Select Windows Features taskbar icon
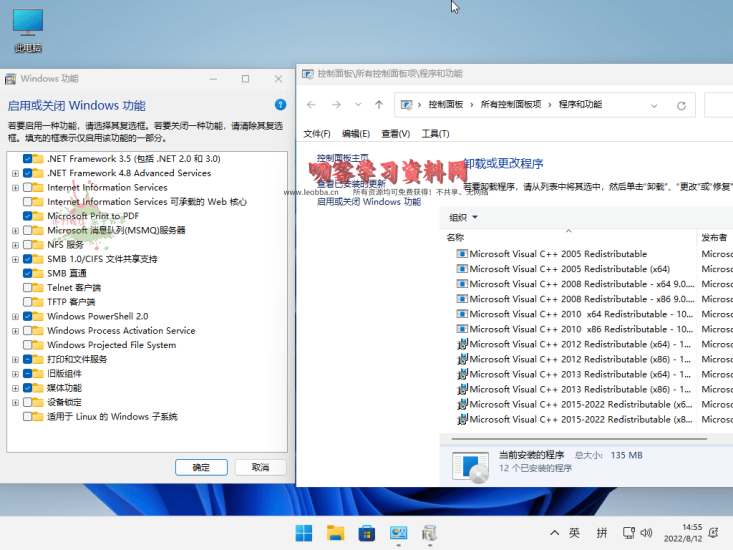This screenshot has height=550, width=733. (429, 533)
